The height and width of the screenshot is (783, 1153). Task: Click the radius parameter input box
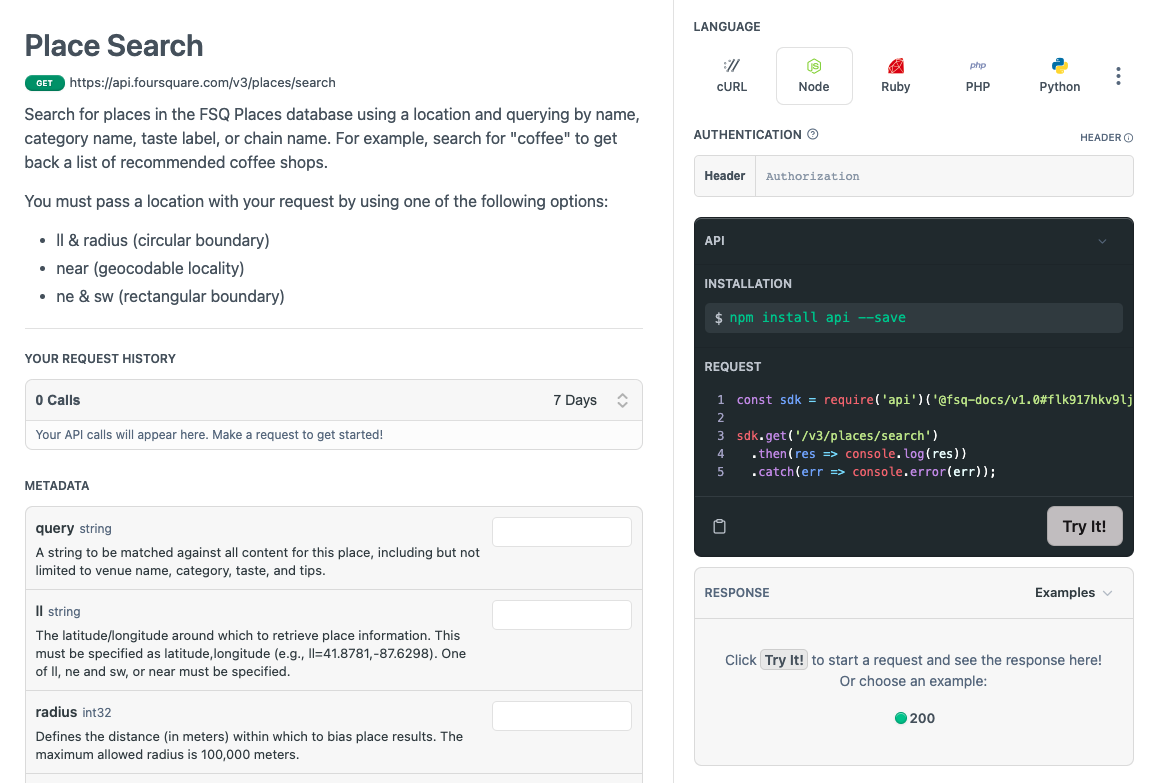pyautogui.click(x=562, y=716)
